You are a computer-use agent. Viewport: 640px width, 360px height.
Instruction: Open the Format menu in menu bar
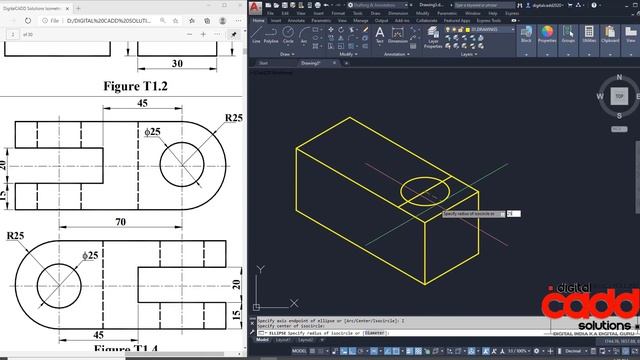click(338, 13)
